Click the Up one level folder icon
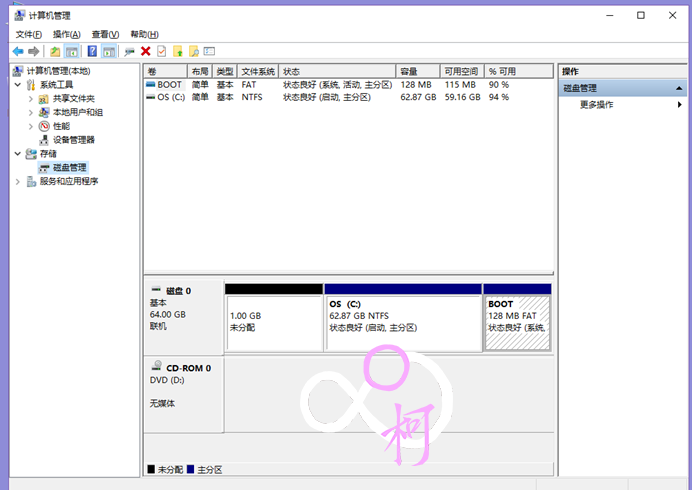The height and width of the screenshot is (490, 692). click(x=55, y=52)
